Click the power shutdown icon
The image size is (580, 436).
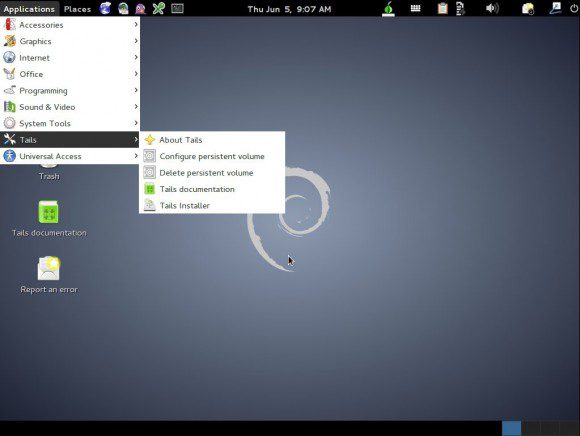(x=574, y=8)
